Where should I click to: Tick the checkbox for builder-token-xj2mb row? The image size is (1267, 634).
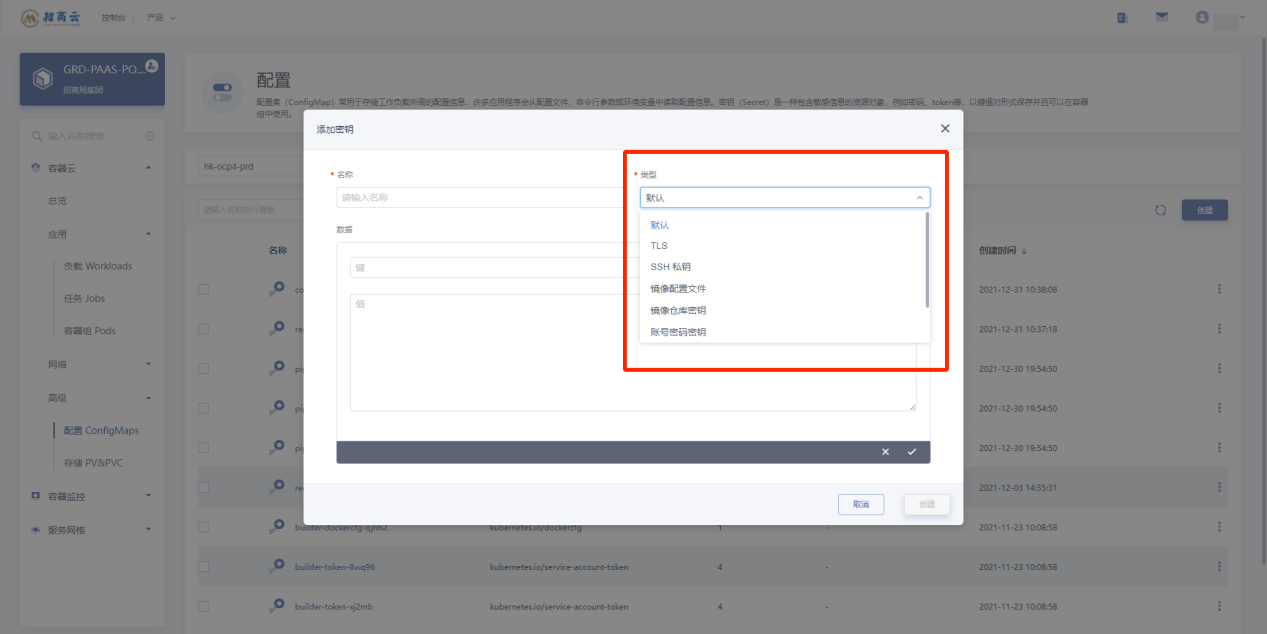[x=204, y=606]
